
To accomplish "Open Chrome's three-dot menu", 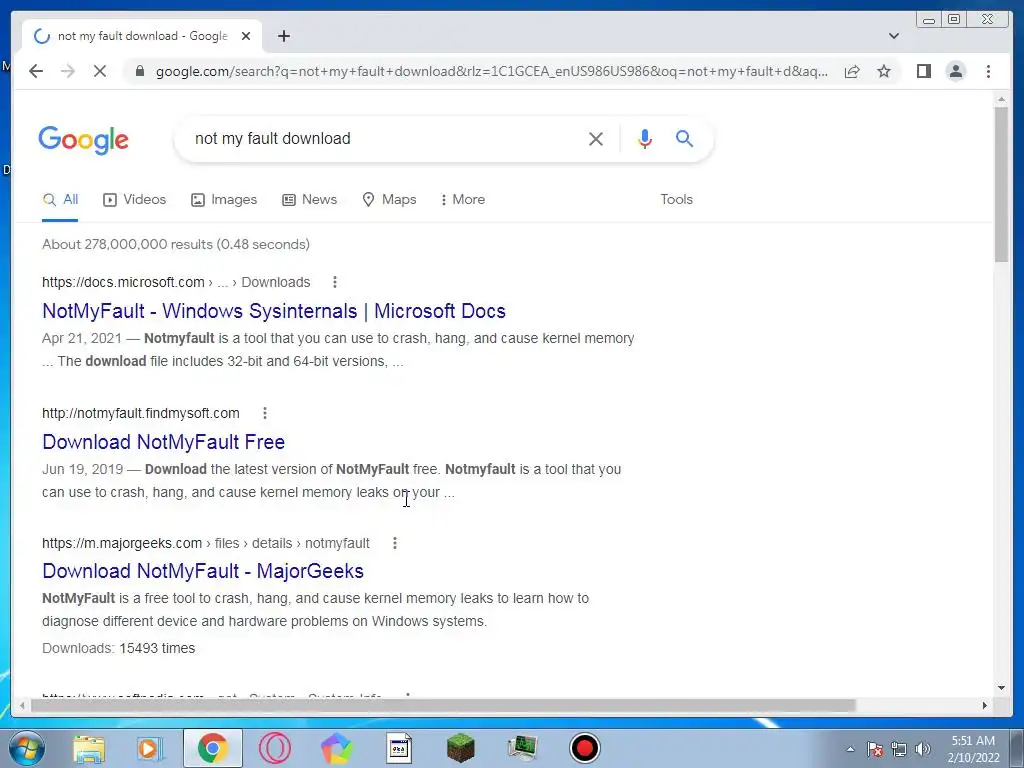I will coord(988,71).
